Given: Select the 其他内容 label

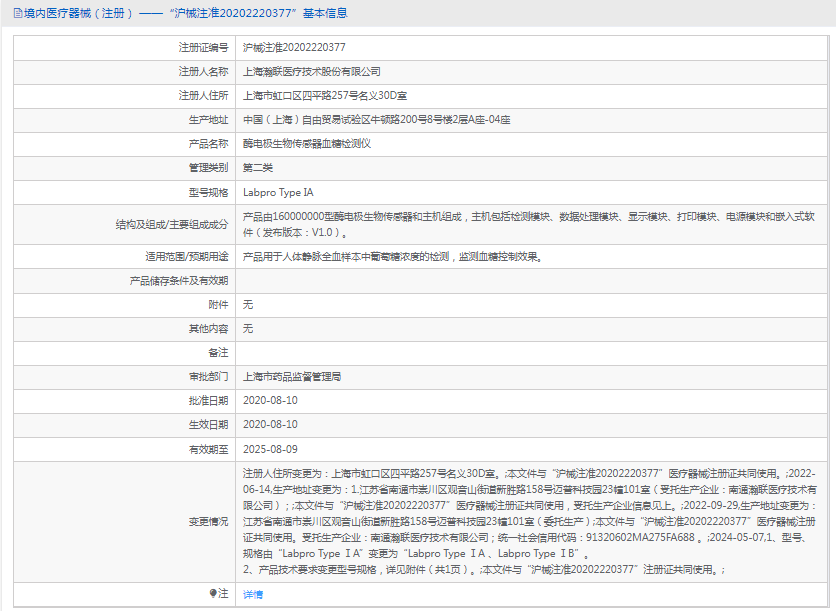Looking at the screenshot, I should click(208, 328).
